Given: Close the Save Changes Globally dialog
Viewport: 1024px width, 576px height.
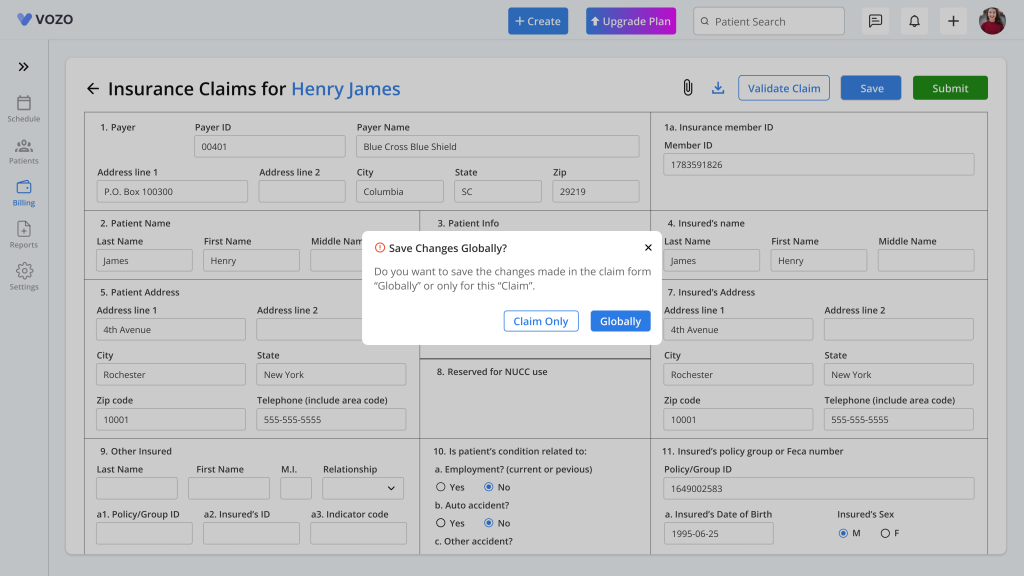Looking at the screenshot, I should 648,248.
